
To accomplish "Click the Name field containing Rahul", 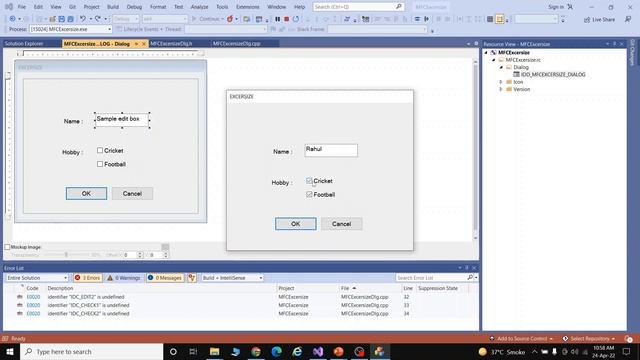I will [331, 150].
